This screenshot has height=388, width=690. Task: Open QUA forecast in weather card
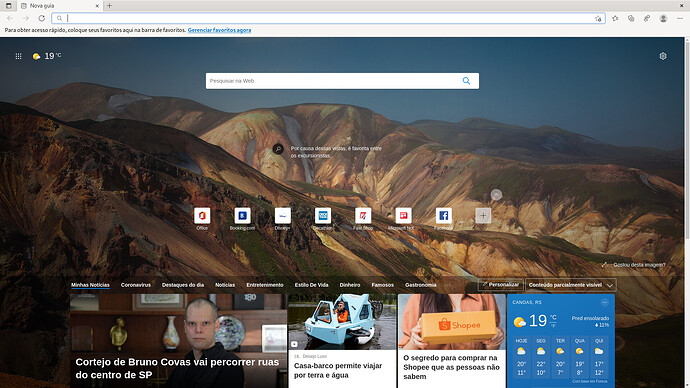coord(580,357)
